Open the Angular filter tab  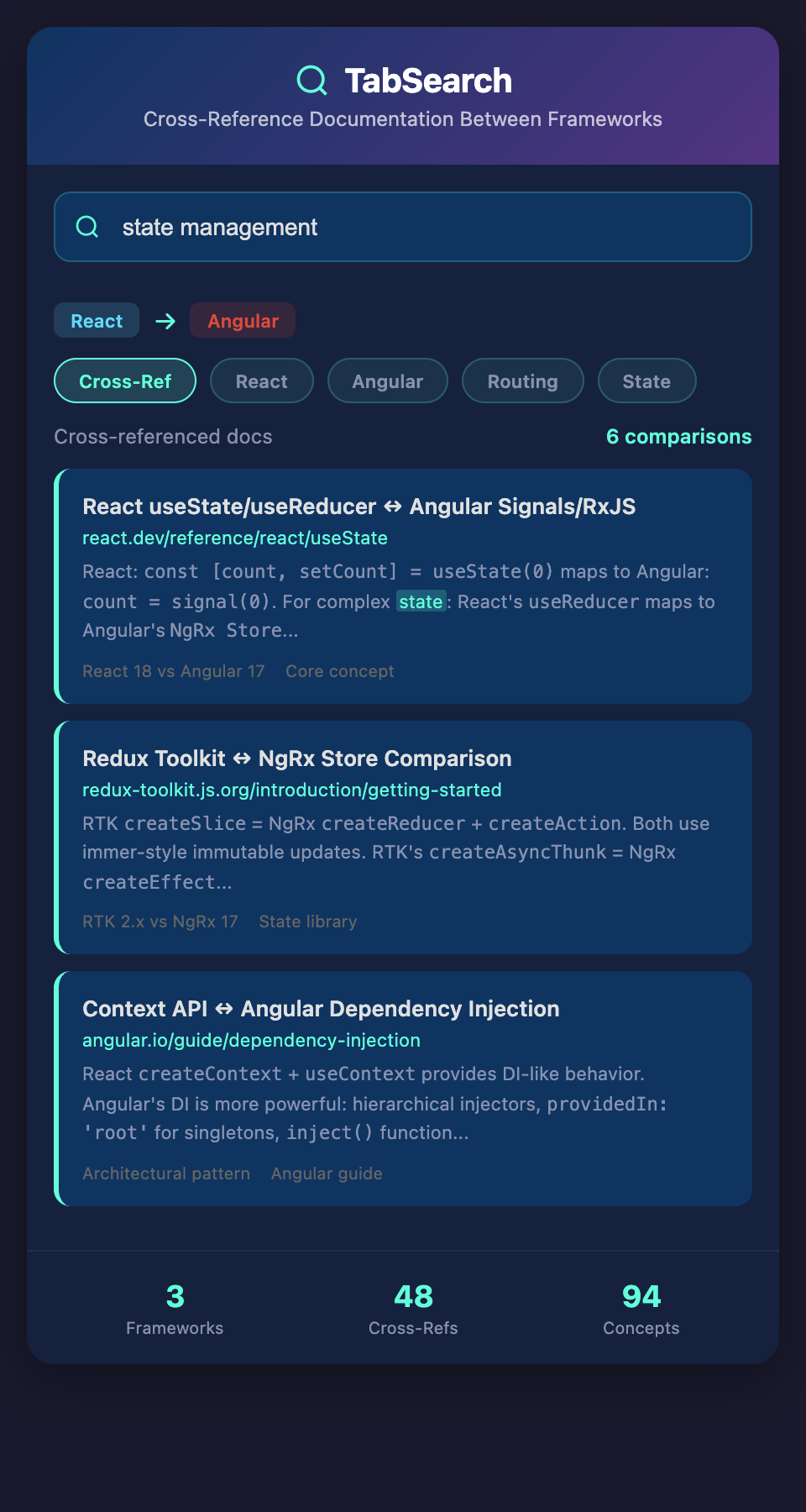pos(388,381)
